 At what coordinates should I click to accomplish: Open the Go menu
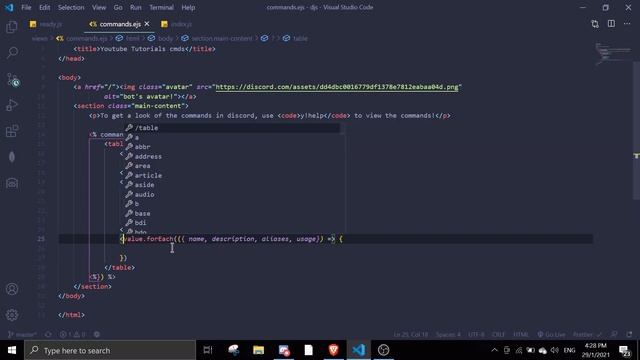[118, 7]
